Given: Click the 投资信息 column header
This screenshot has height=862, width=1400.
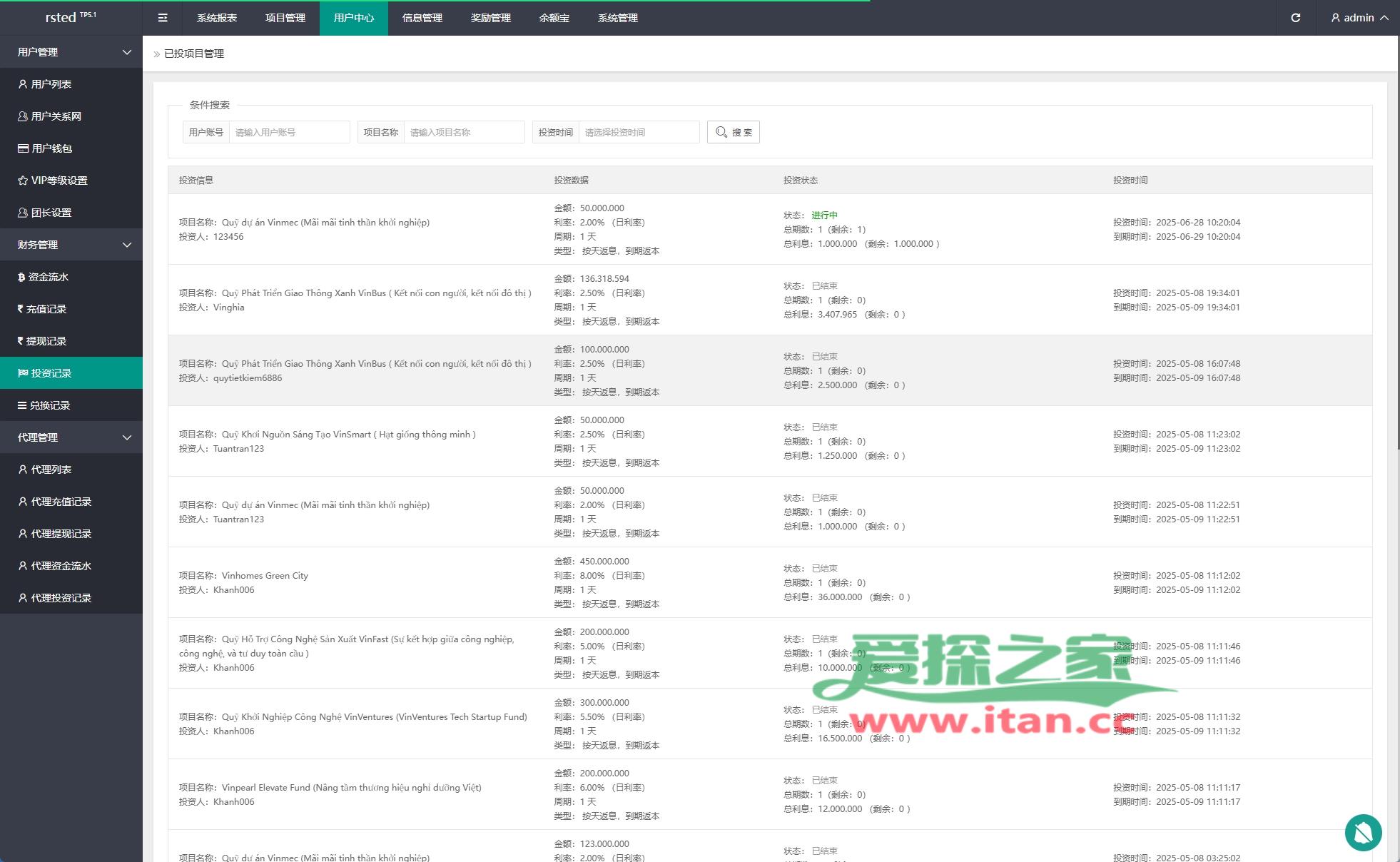Looking at the screenshot, I should coord(196,181).
